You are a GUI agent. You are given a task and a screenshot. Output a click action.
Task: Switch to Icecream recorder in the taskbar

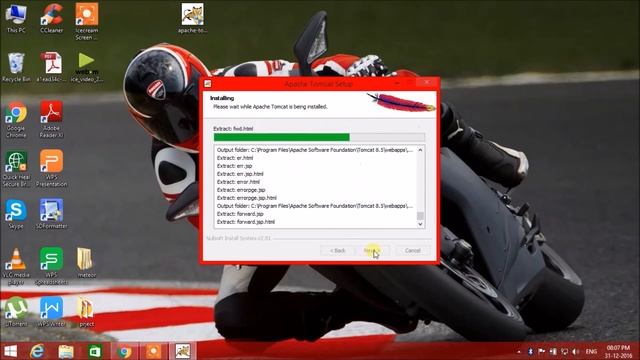click(x=153, y=351)
